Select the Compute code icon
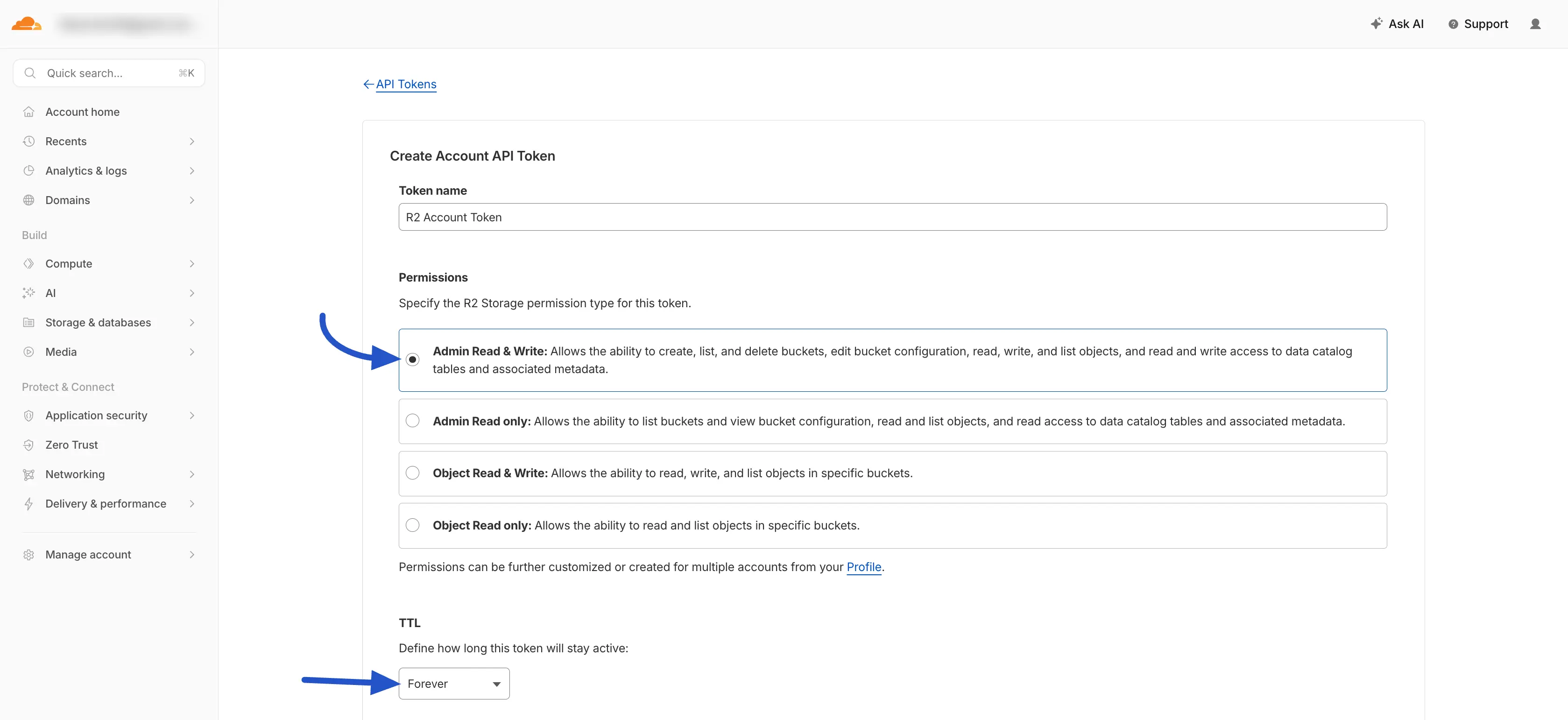The height and width of the screenshot is (720, 1568). (x=29, y=263)
